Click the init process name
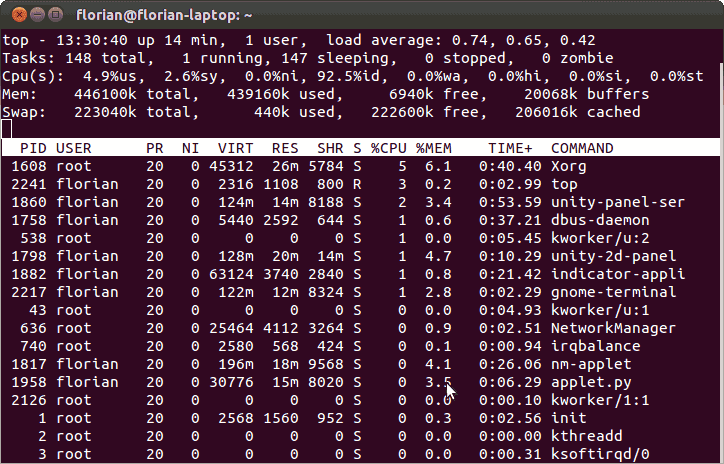Viewport: 724px width, 464px height. click(568, 418)
